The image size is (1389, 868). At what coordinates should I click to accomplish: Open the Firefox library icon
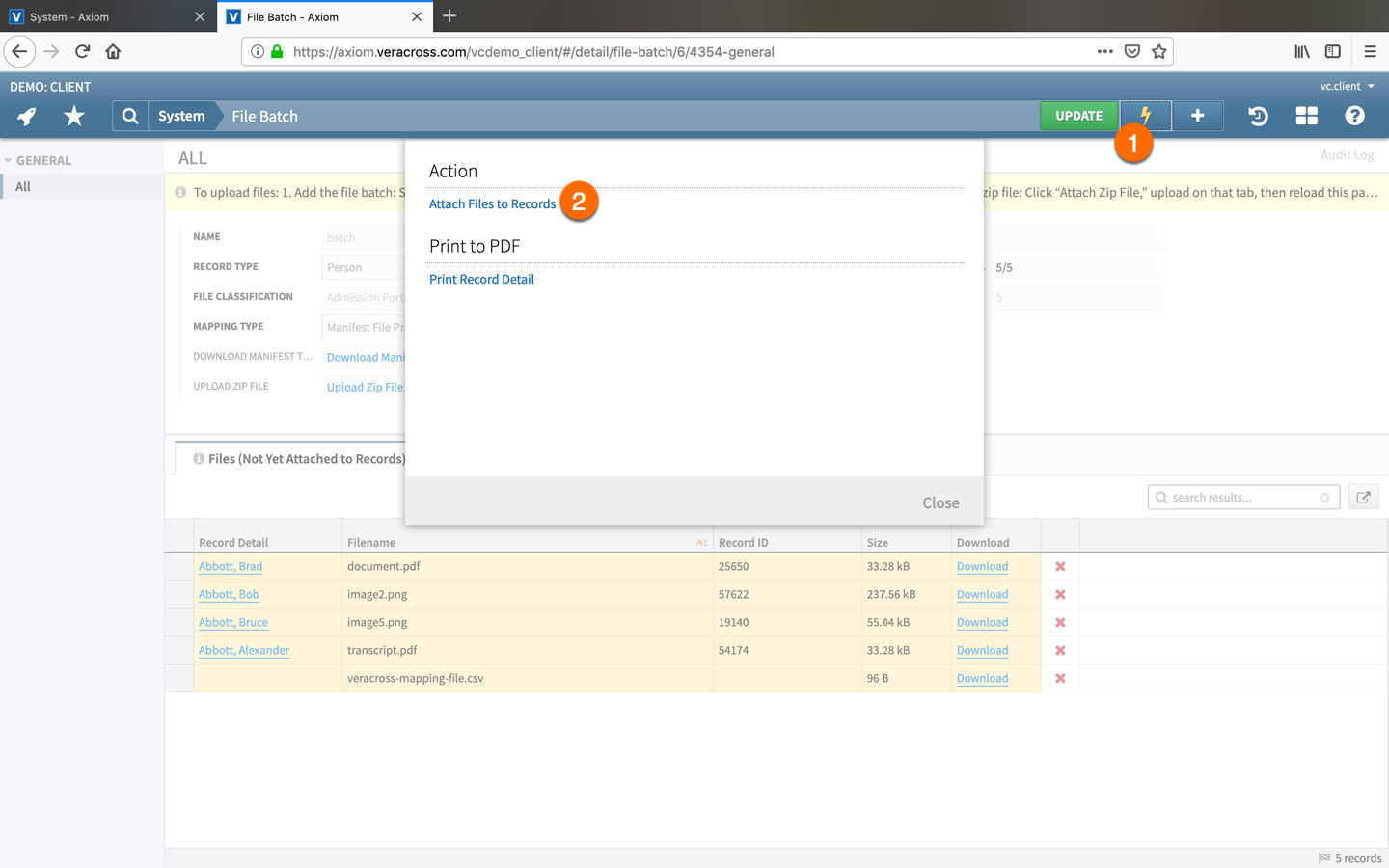click(1302, 51)
